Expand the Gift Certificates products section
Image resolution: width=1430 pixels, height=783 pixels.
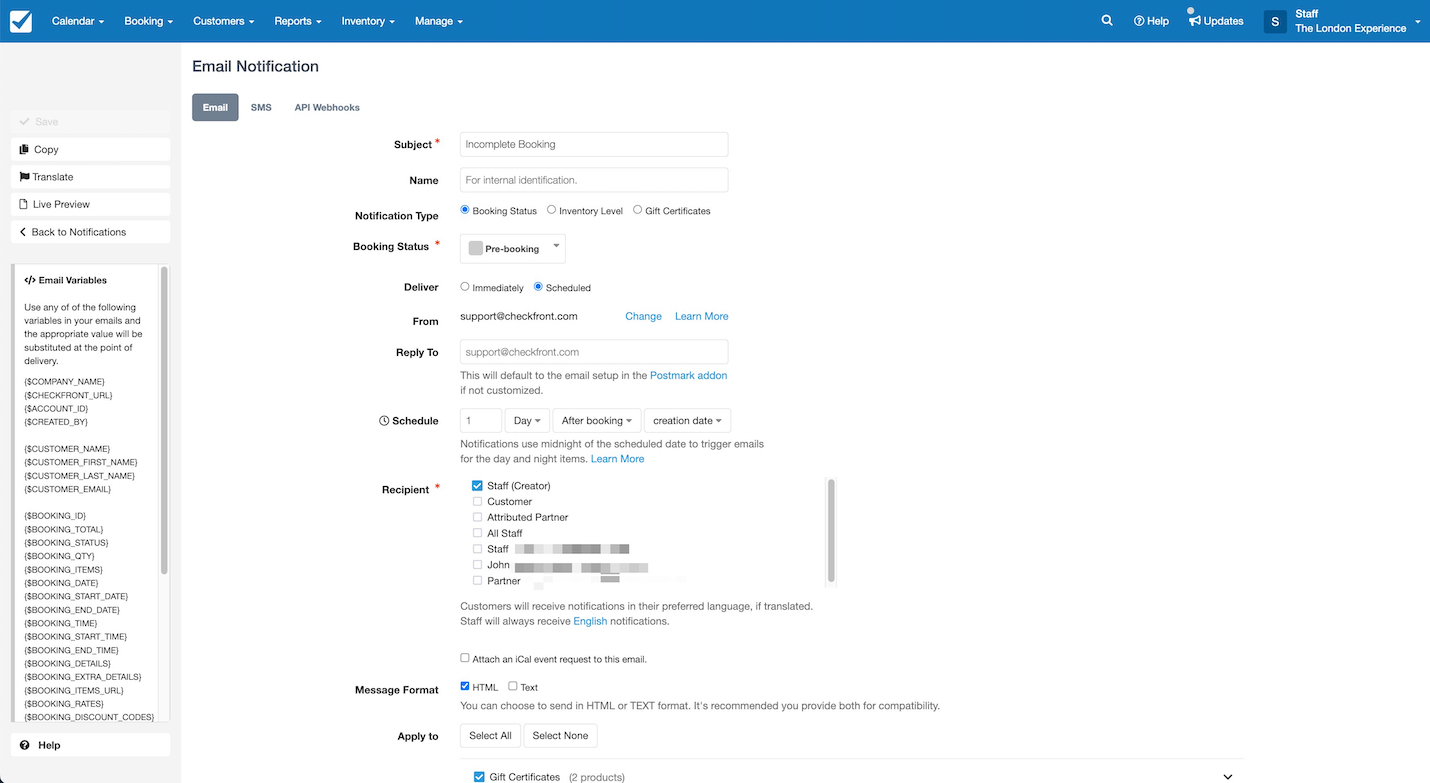1228,777
